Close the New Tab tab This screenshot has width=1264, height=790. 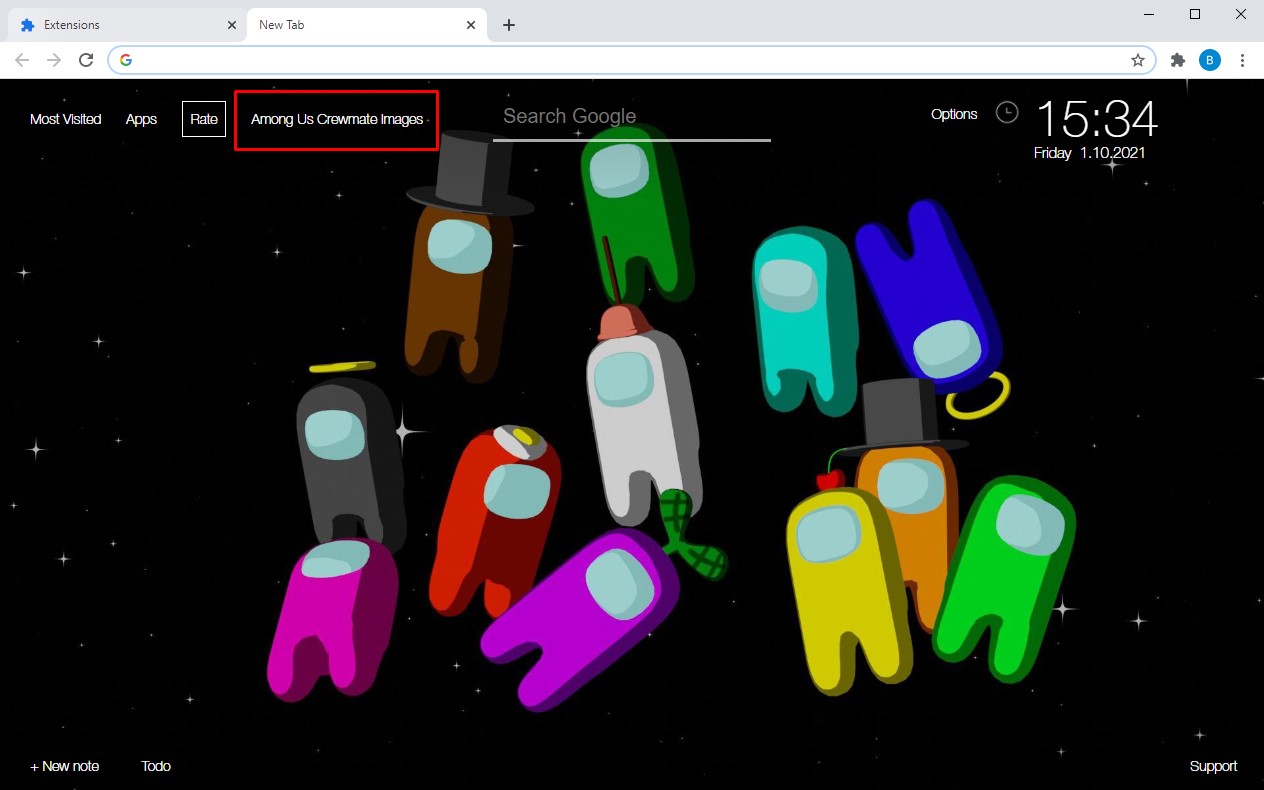(473, 25)
